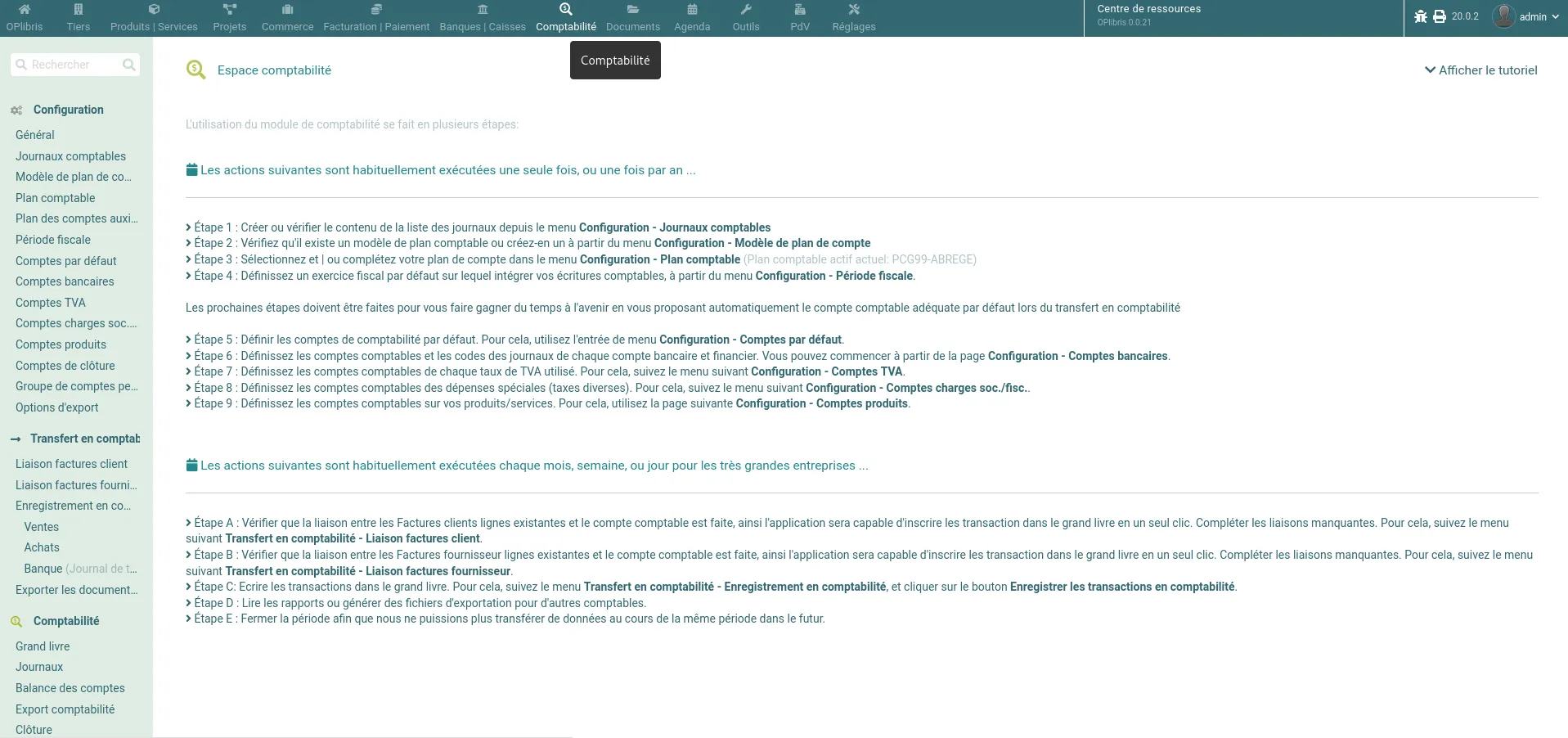Expand Afficher le tutoriel
The width and height of the screenshot is (1568, 738).
point(1481,70)
